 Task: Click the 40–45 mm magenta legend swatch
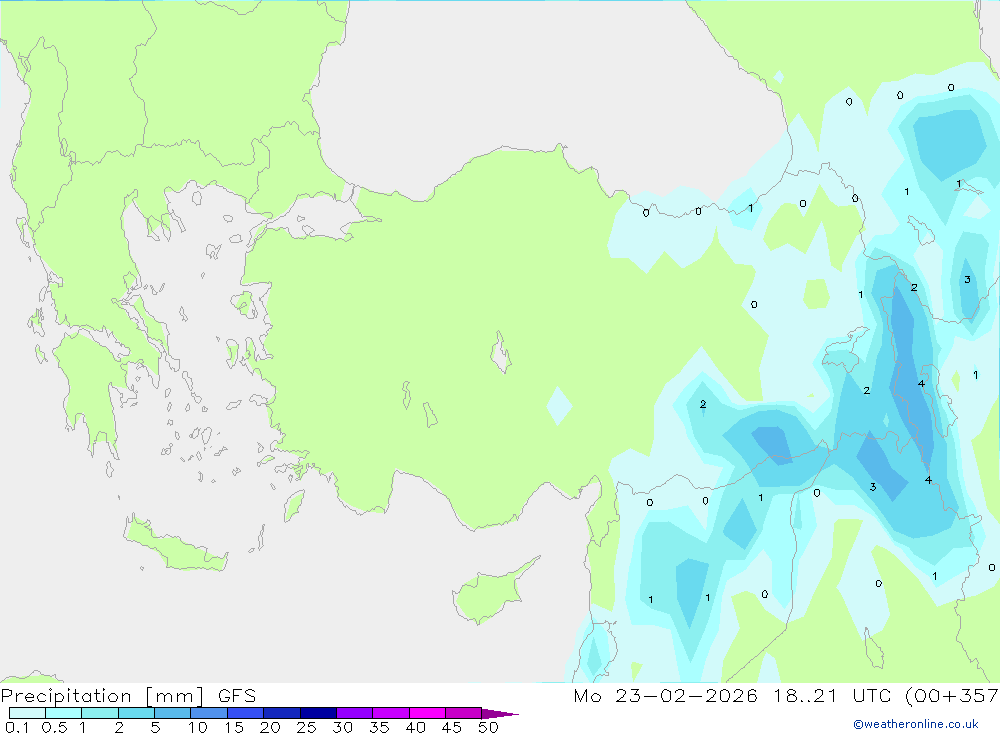click(427, 713)
